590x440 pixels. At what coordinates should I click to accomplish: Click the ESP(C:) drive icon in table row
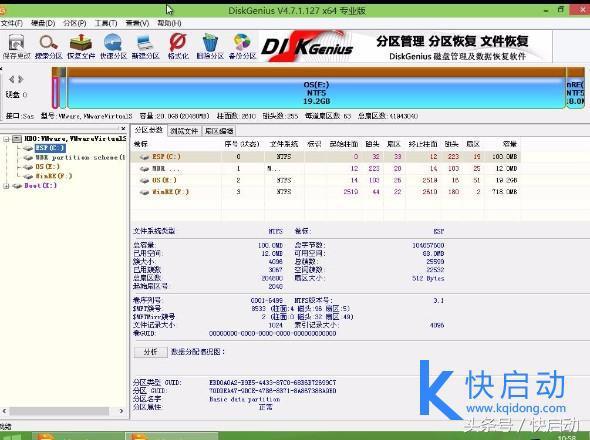click(x=144, y=157)
